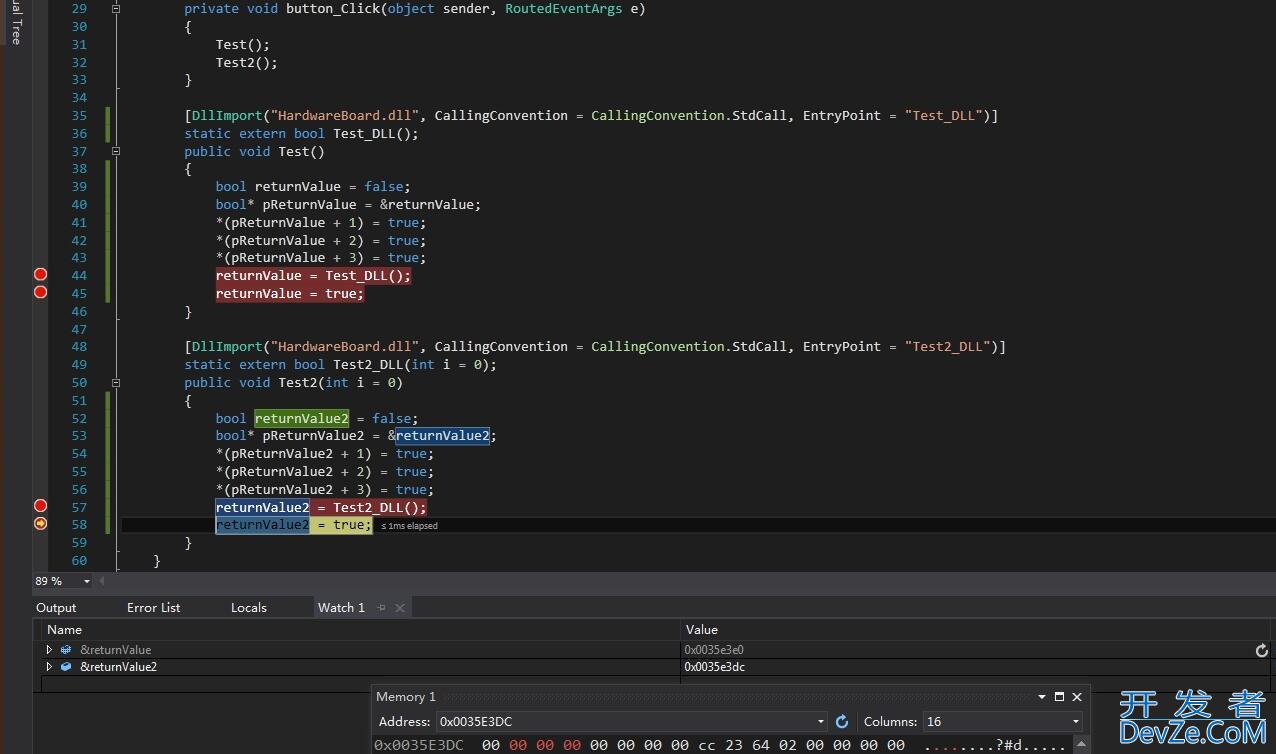Switch to the Locals tab

click(x=248, y=607)
